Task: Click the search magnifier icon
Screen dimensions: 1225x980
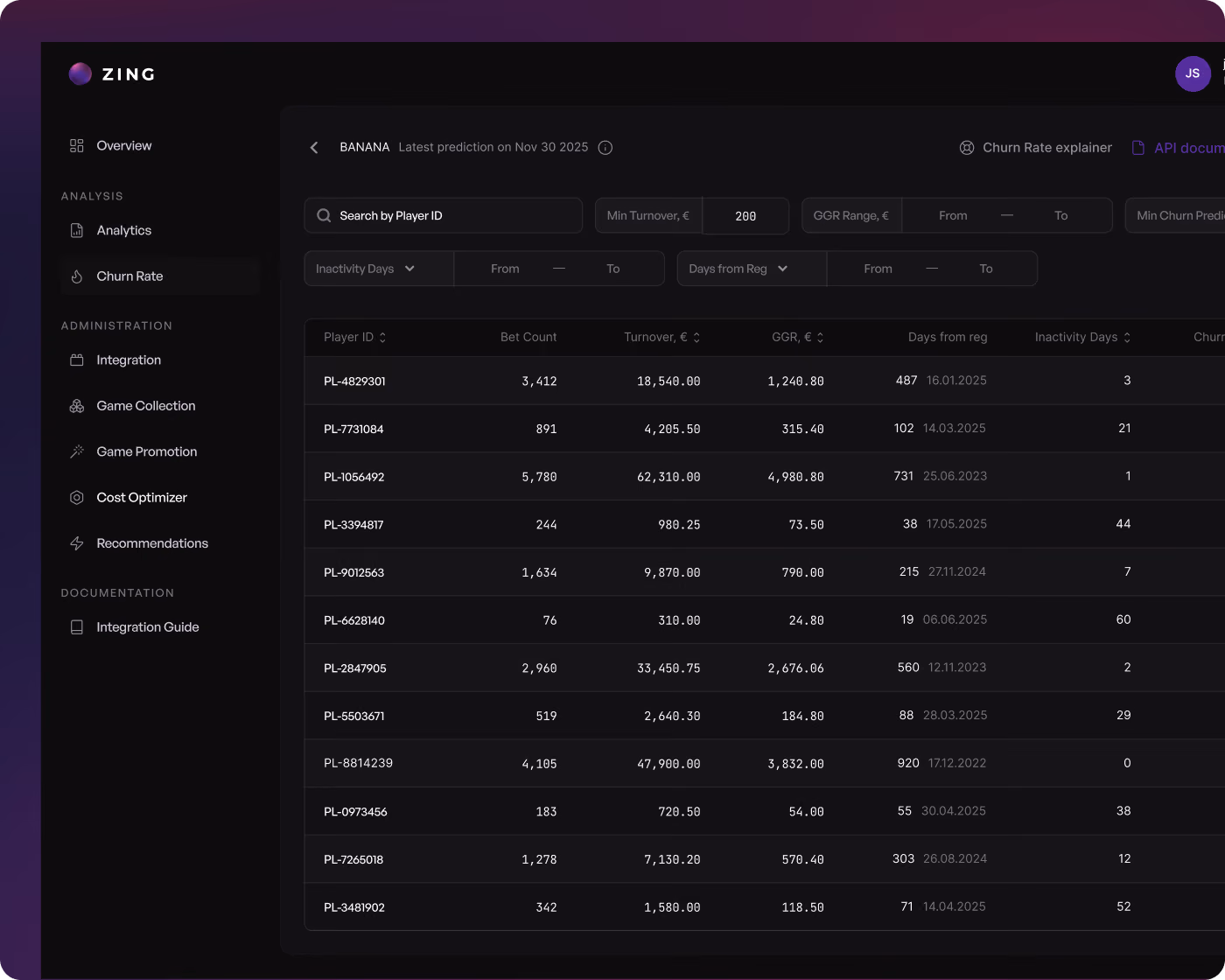Action: [324, 215]
